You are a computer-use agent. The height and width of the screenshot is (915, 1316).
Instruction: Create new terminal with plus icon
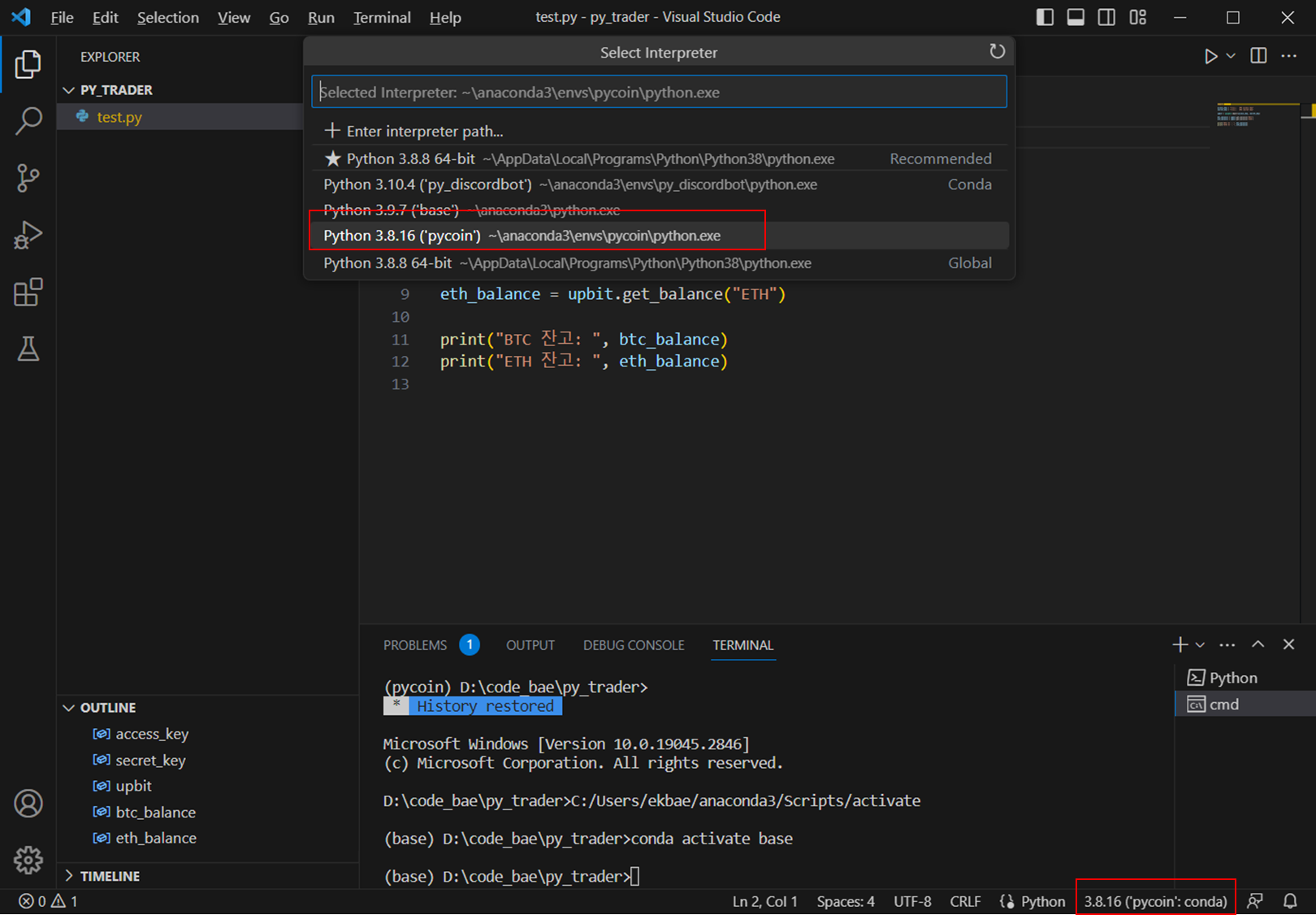pos(1180,644)
